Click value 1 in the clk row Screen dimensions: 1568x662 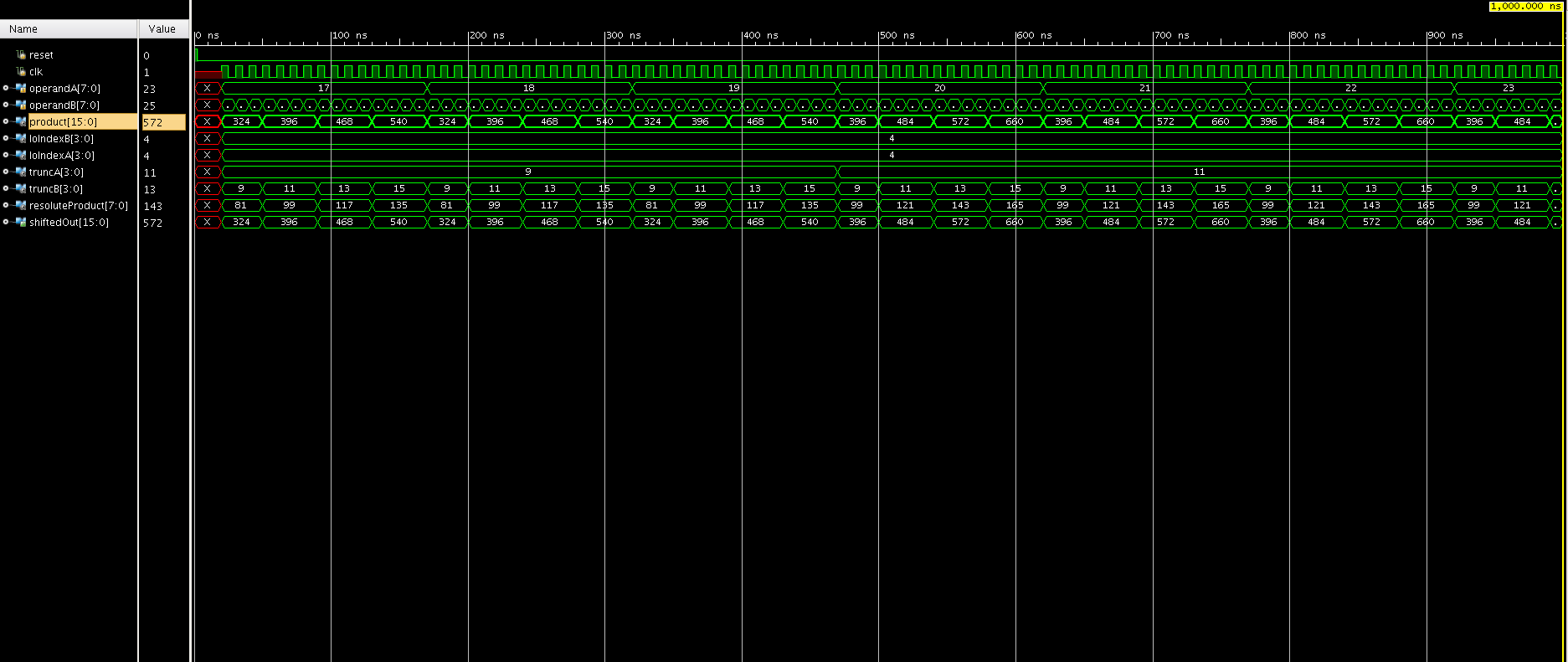coord(147,72)
